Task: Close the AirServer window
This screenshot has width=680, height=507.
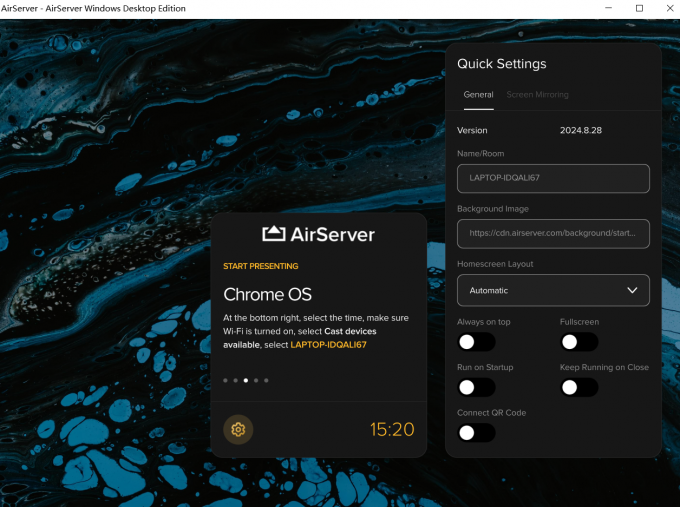Action: pos(670,8)
